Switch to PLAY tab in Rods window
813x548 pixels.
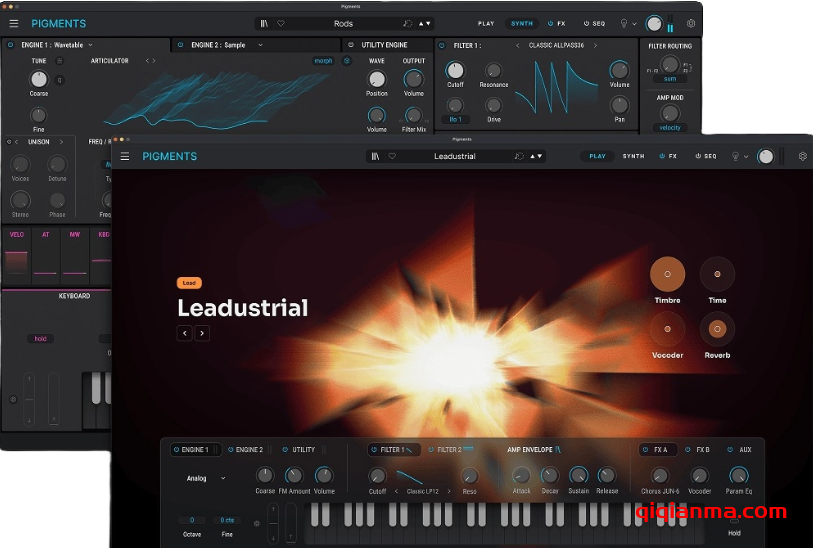486,23
